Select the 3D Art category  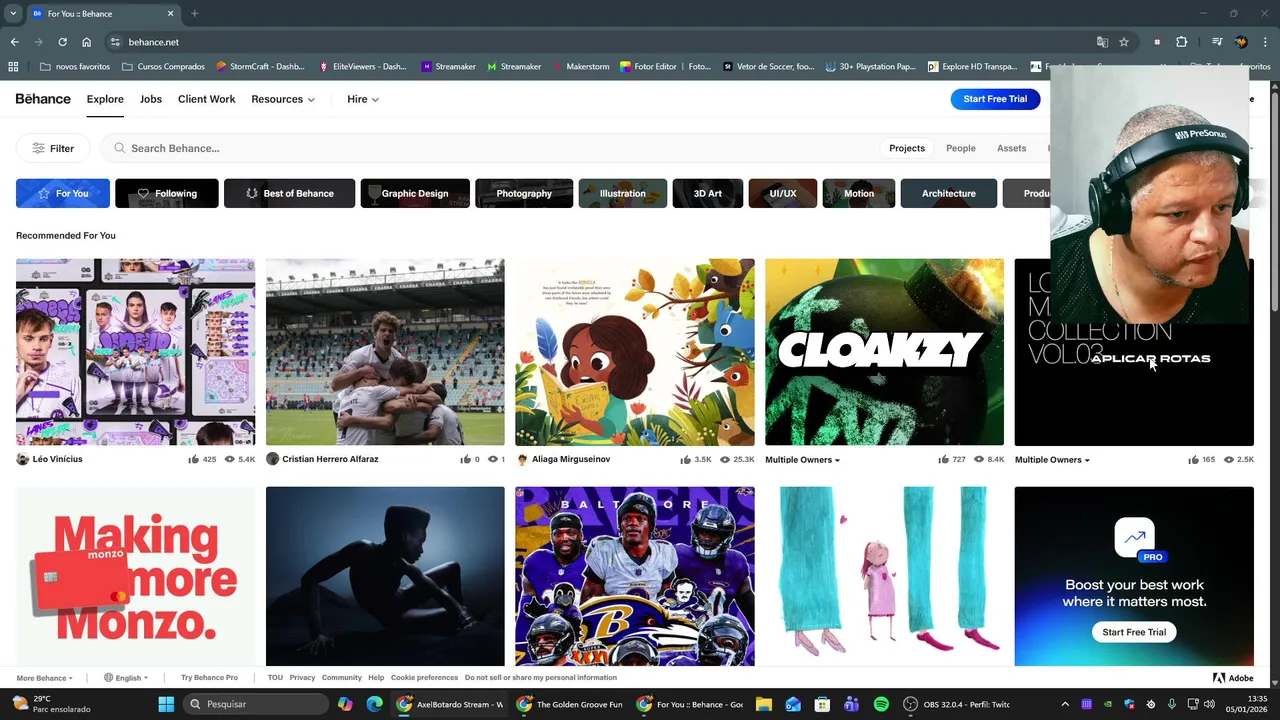pos(708,193)
